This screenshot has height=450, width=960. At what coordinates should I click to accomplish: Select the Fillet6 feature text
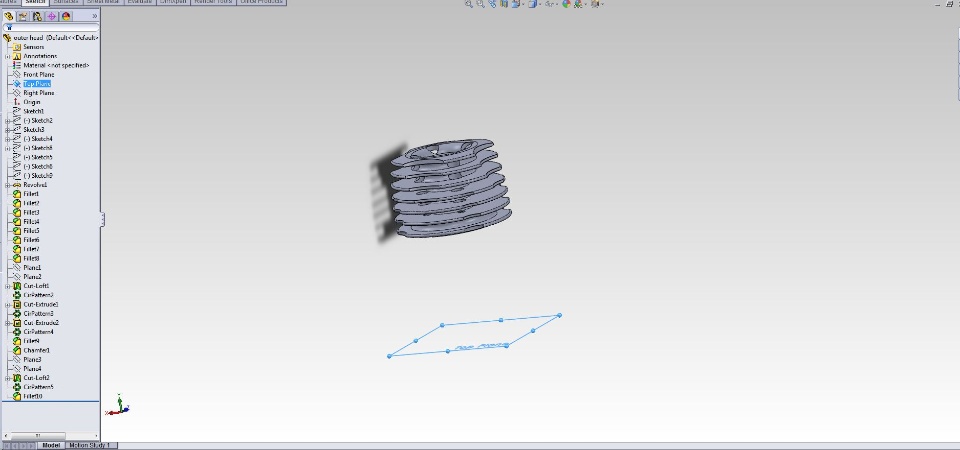coord(31,240)
